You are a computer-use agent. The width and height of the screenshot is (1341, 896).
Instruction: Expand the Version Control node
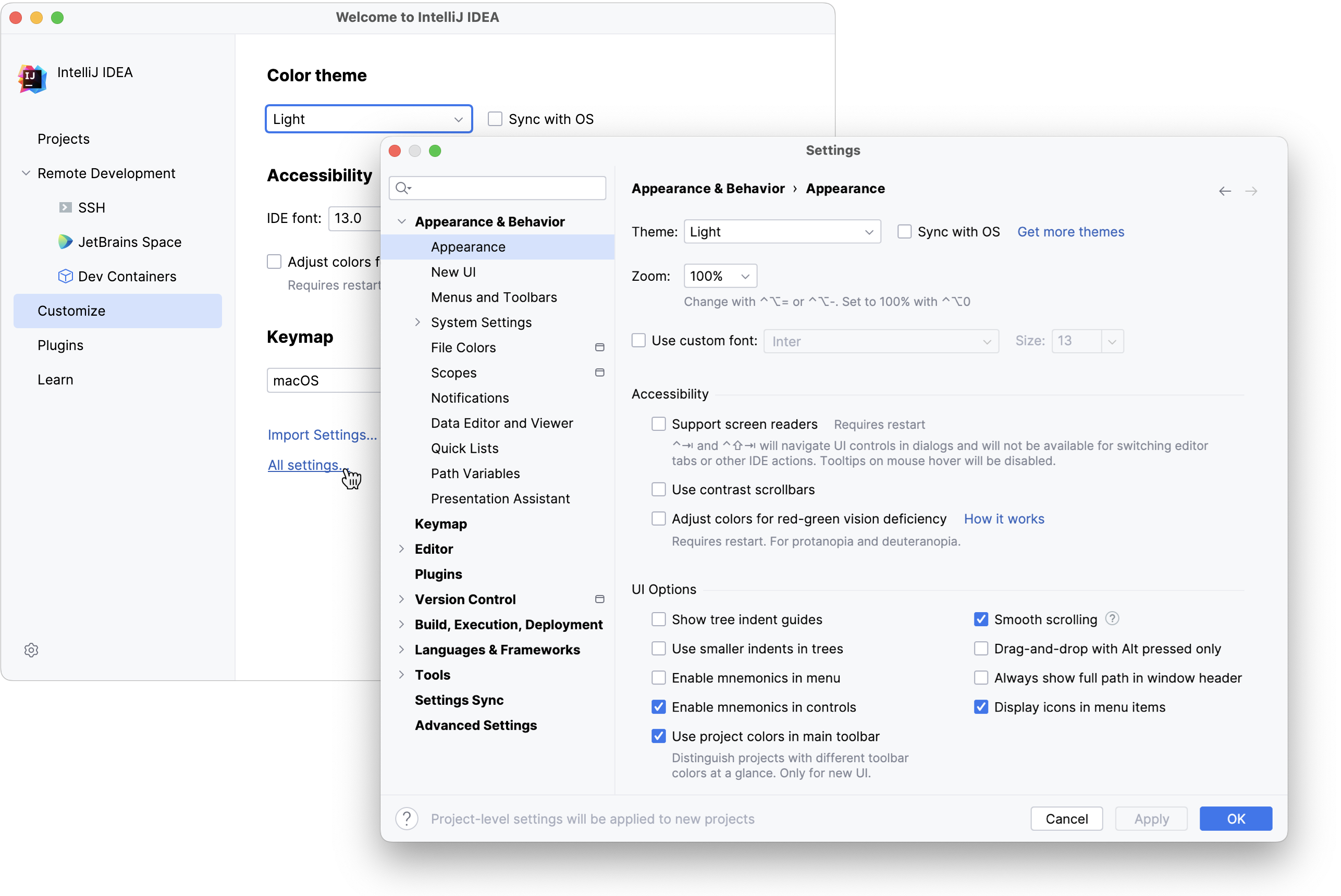click(401, 600)
